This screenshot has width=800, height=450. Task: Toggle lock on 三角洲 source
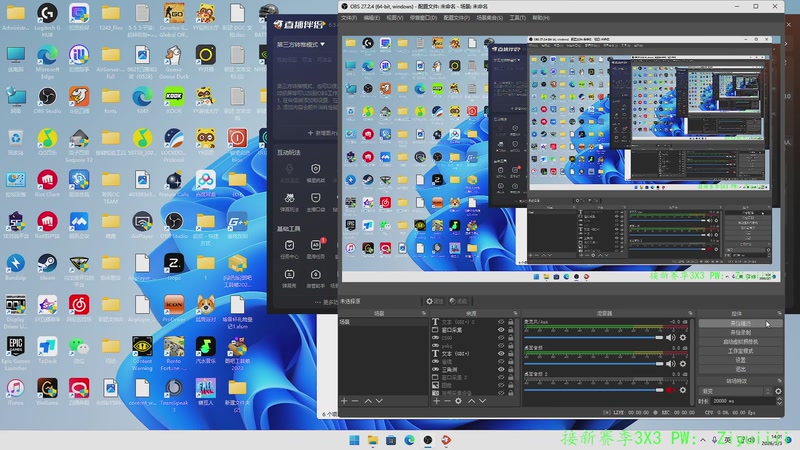tap(511, 369)
